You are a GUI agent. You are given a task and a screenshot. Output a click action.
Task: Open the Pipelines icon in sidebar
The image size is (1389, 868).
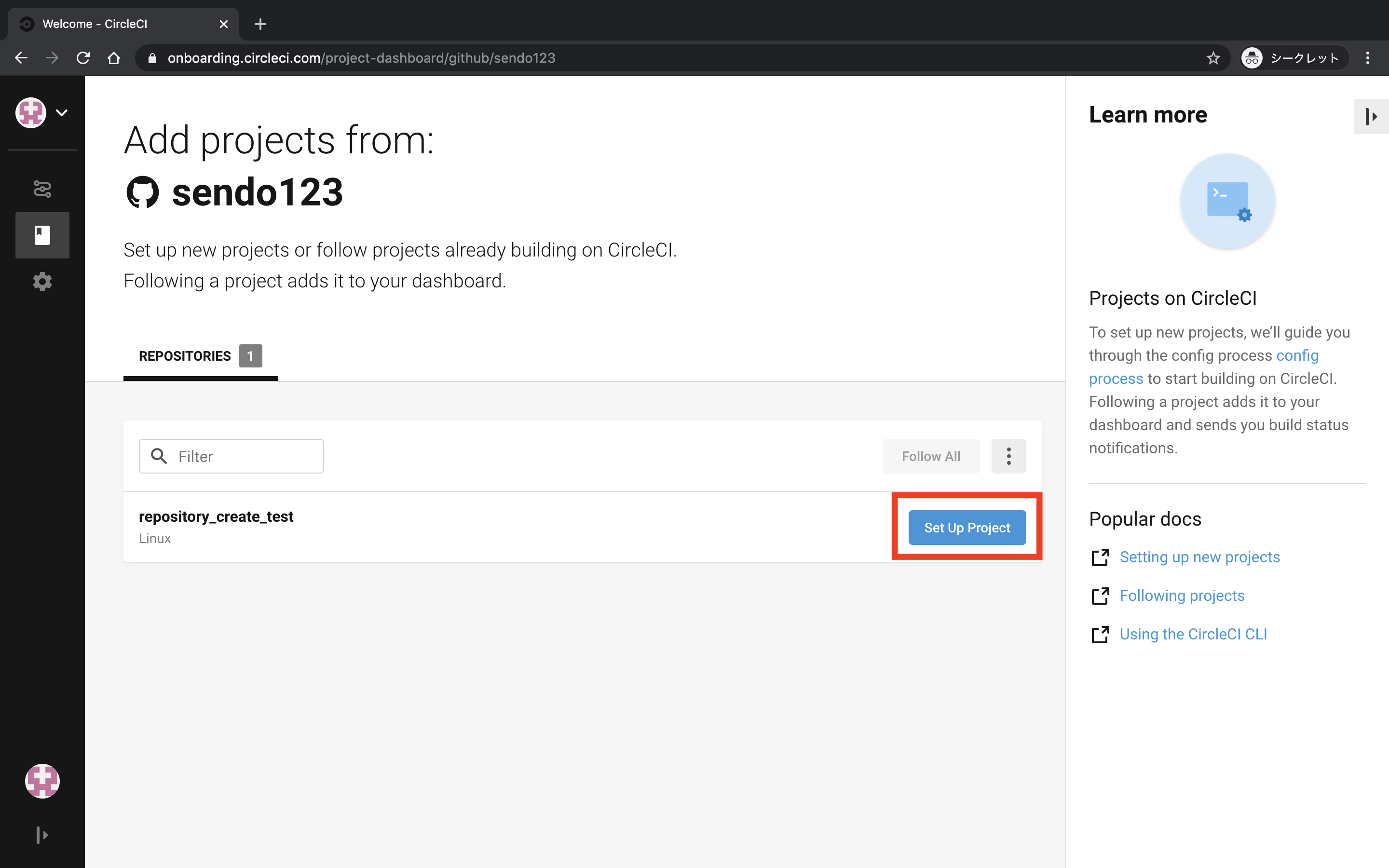pyautogui.click(x=42, y=188)
